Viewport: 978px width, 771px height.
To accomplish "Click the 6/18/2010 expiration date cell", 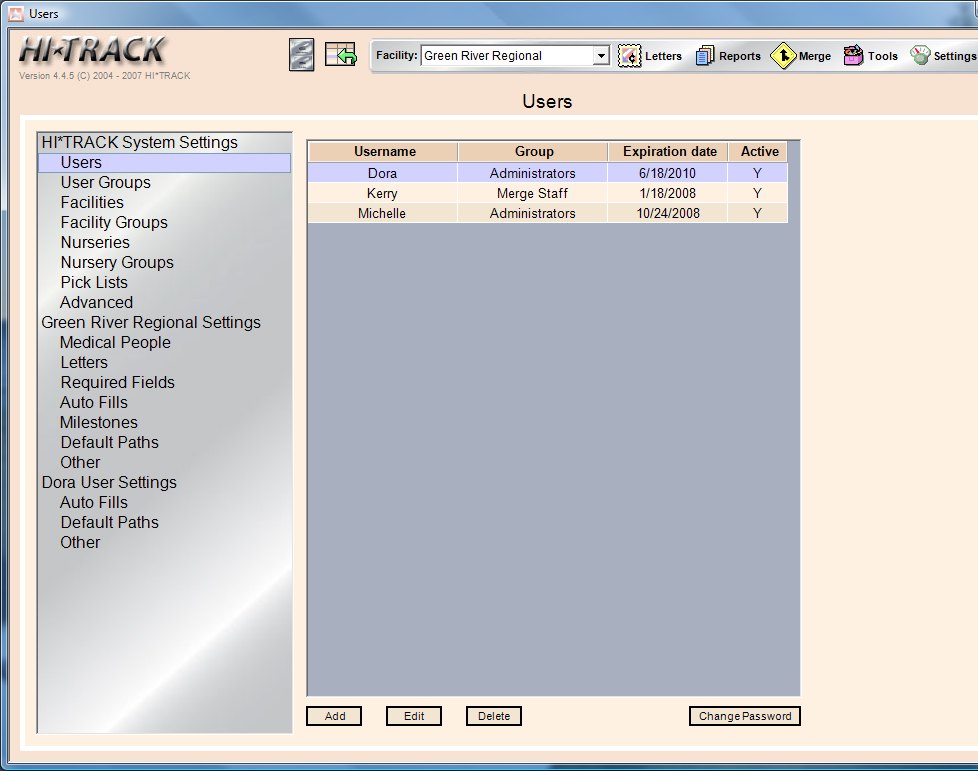I will [x=667, y=173].
